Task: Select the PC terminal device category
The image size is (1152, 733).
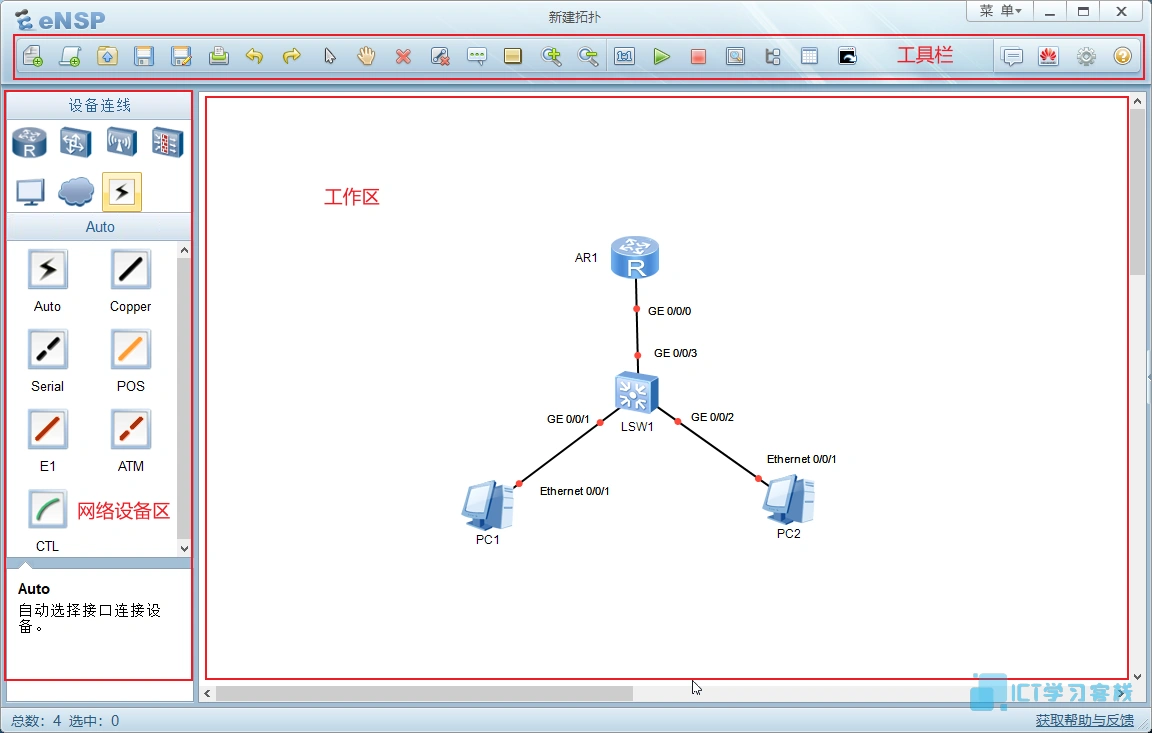Action: tap(30, 192)
